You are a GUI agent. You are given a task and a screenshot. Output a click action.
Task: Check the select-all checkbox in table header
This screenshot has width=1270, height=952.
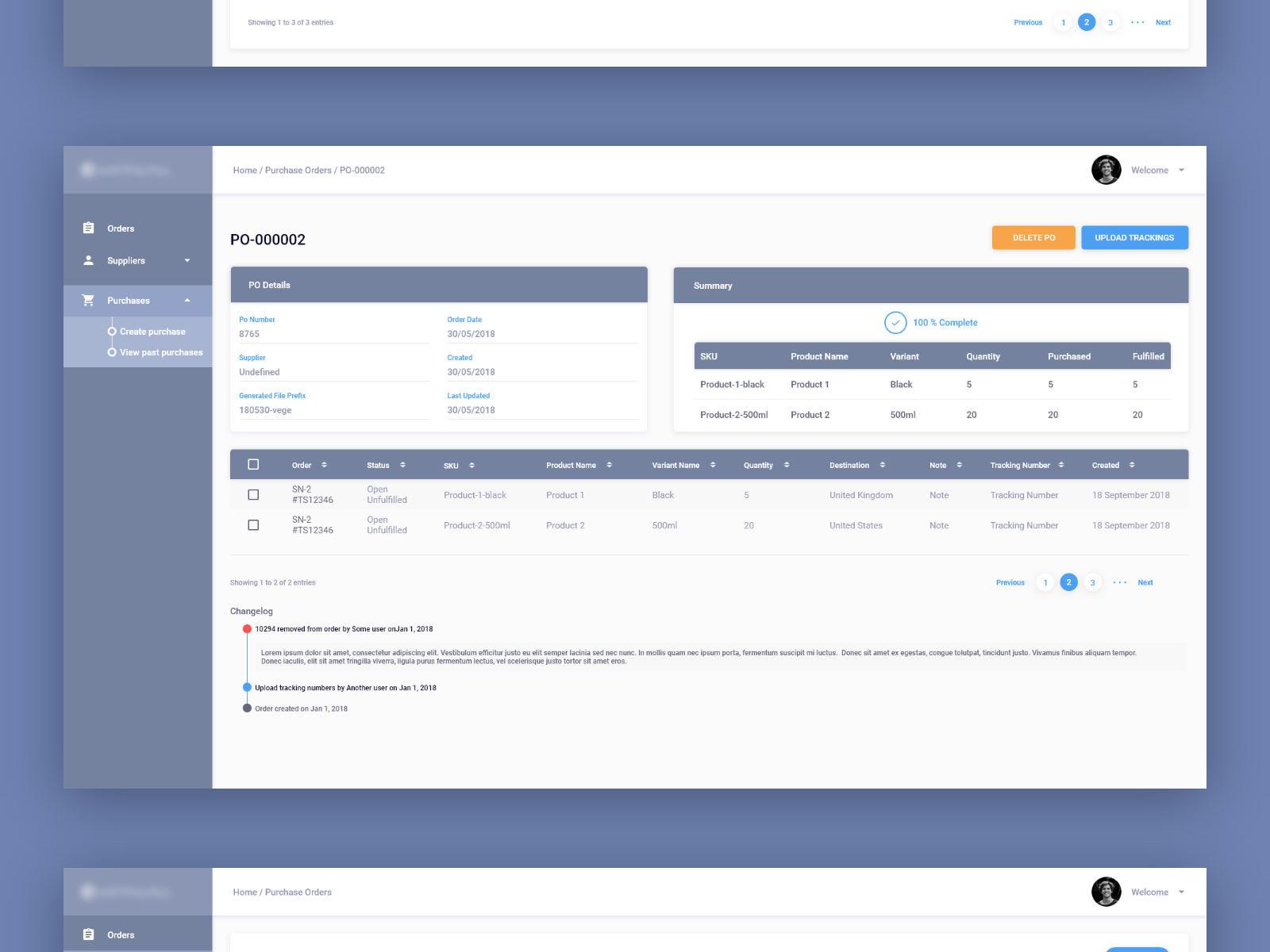[x=253, y=463]
